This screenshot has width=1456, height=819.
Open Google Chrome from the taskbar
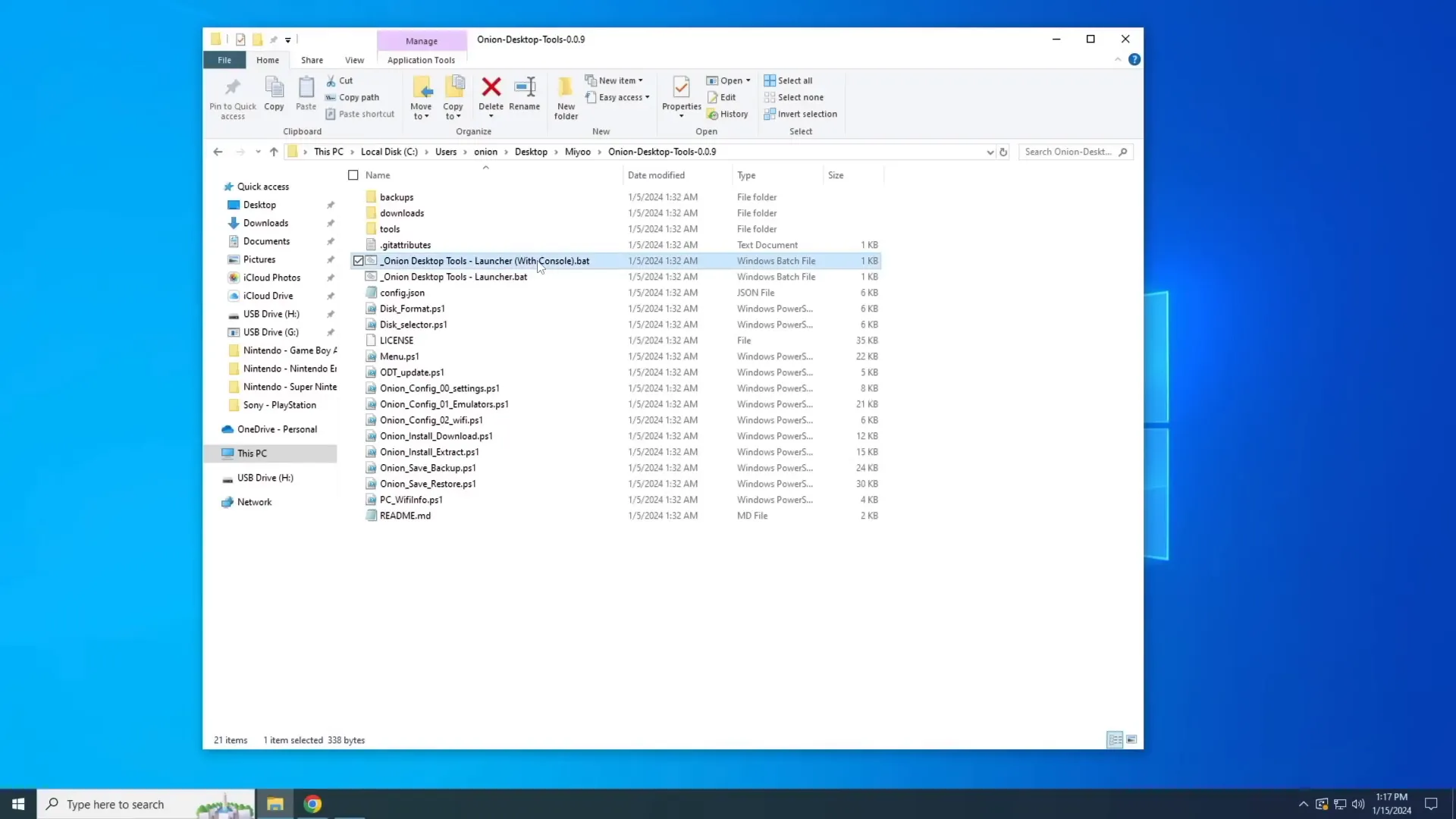pos(312,804)
